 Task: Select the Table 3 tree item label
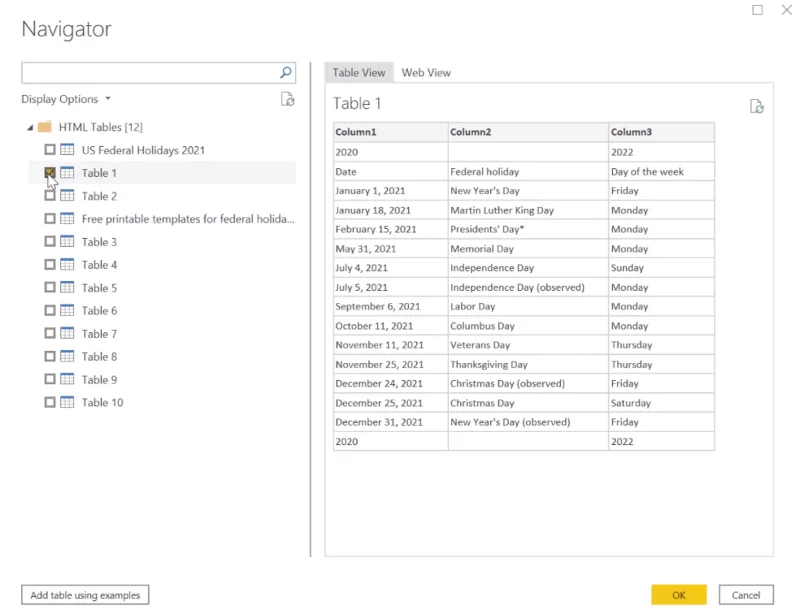[99, 242]
